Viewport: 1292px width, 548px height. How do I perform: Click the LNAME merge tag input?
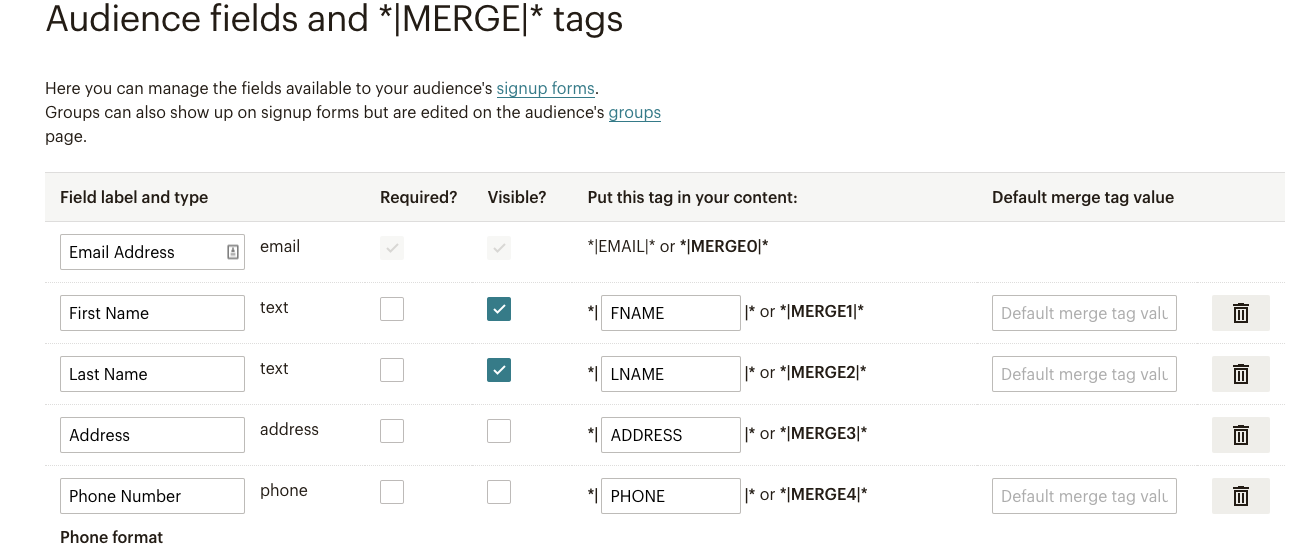coord(670,374)
